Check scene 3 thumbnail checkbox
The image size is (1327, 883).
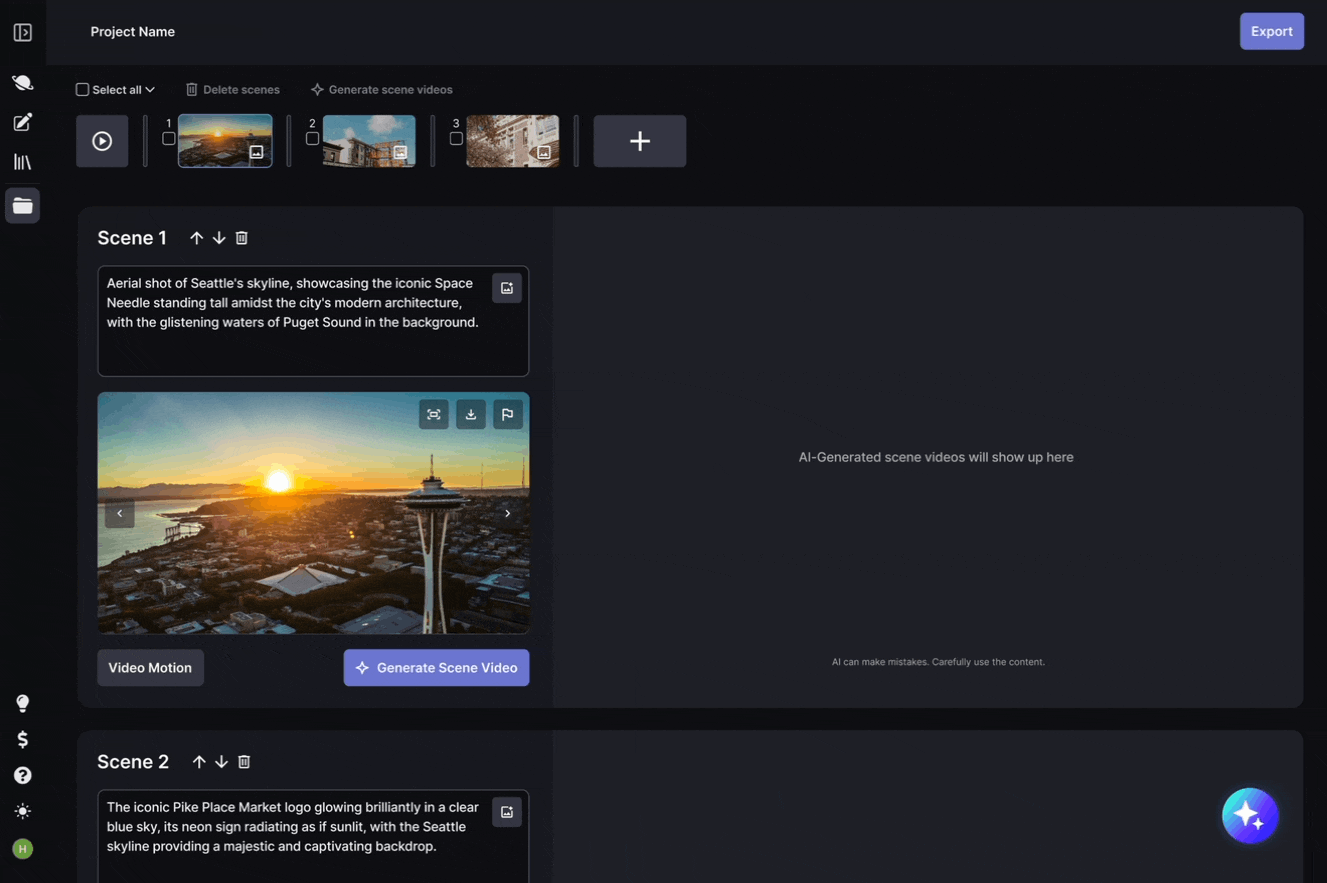point(456,139)
